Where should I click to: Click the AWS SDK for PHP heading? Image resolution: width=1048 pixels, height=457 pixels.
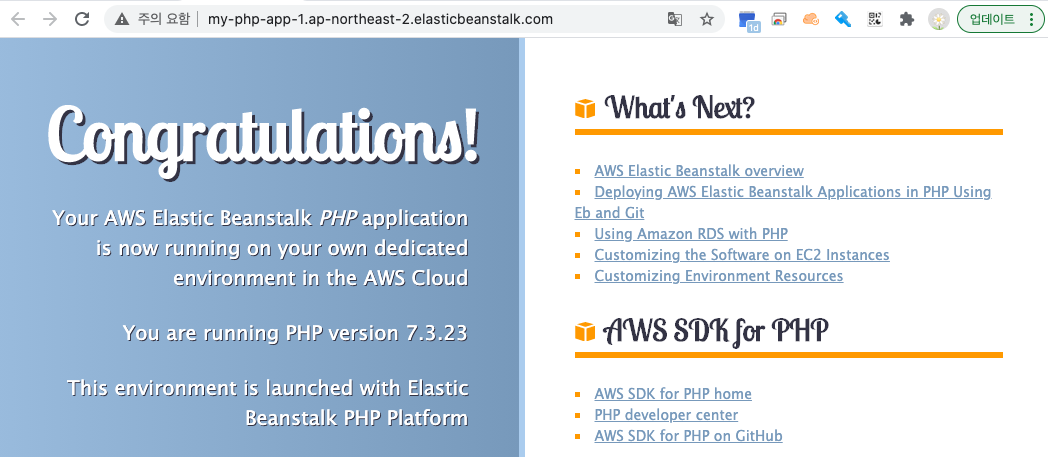coord(716,330)
